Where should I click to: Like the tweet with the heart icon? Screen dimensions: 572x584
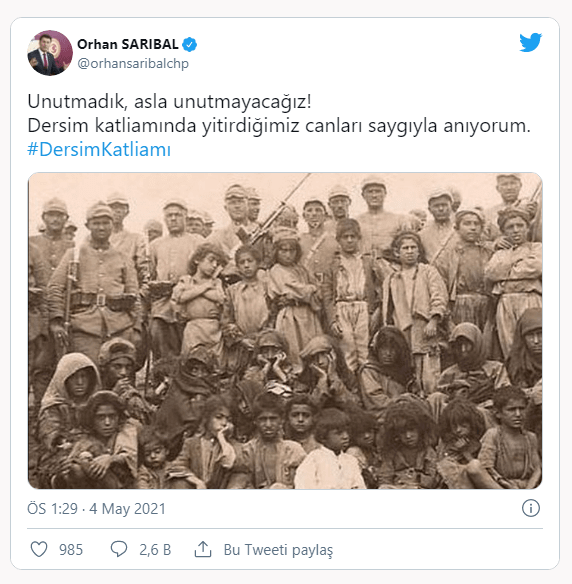[39, 549]
